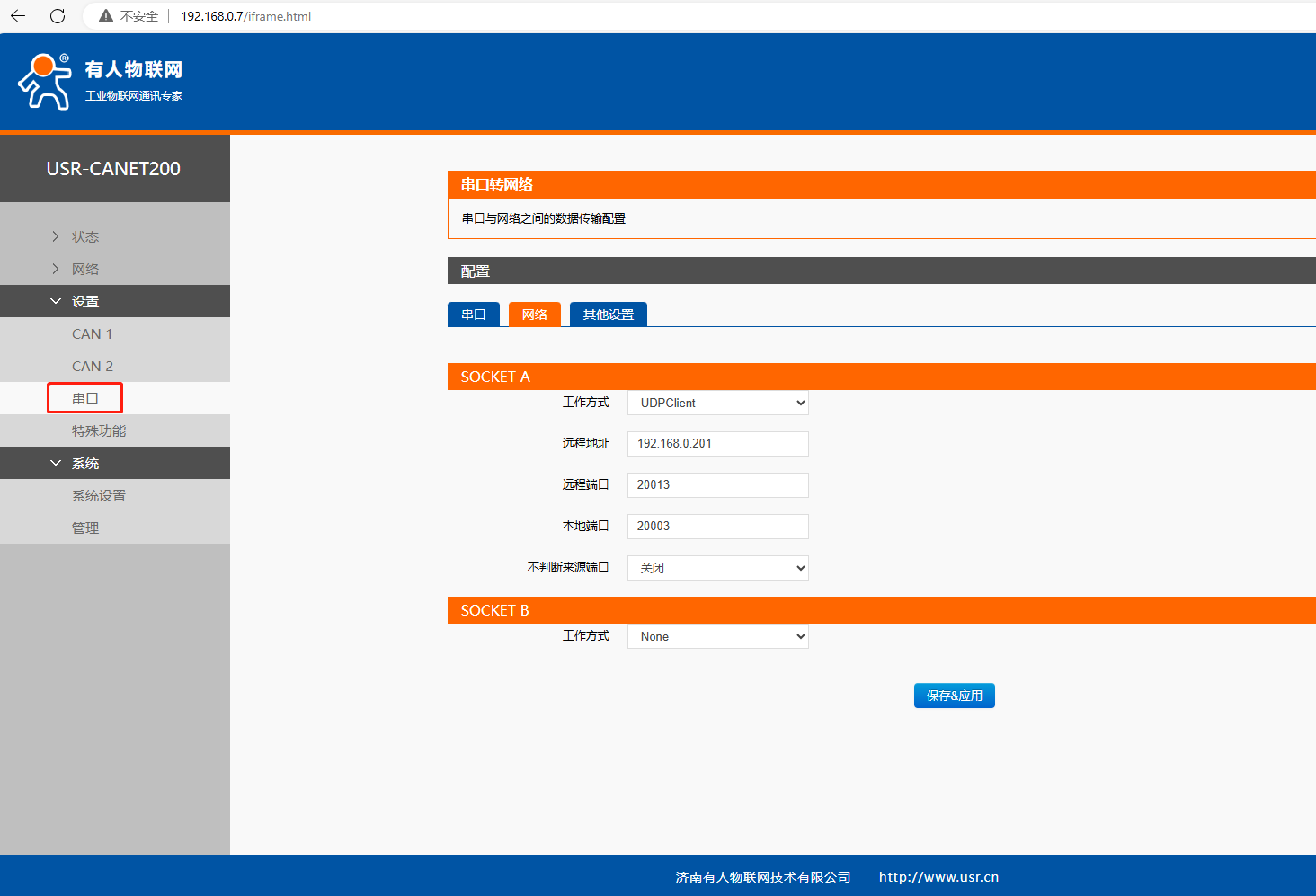Select 串口 in the sidebar

(x=84, y=398)
